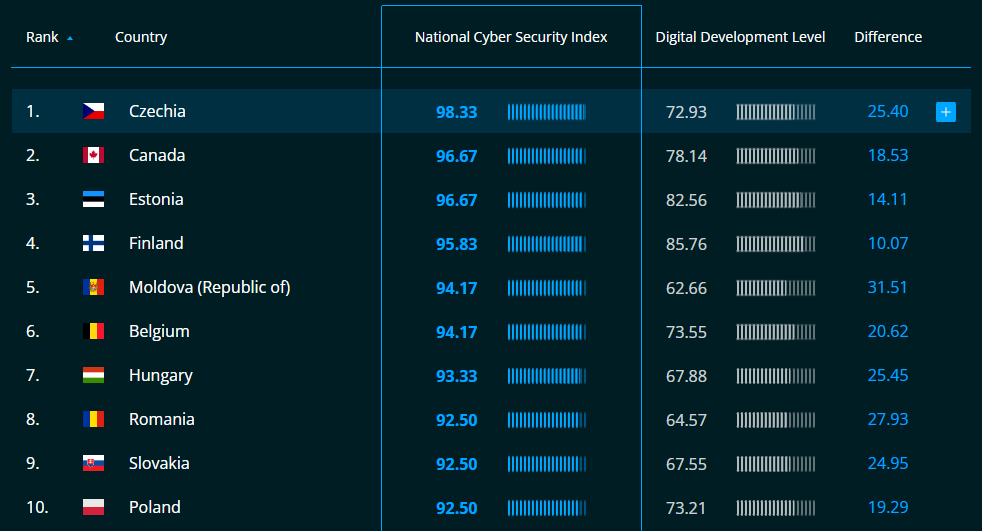Click the Slovakia flag icon
The width and height of the screenshot is (982, 531).
(x=93, y=464)
